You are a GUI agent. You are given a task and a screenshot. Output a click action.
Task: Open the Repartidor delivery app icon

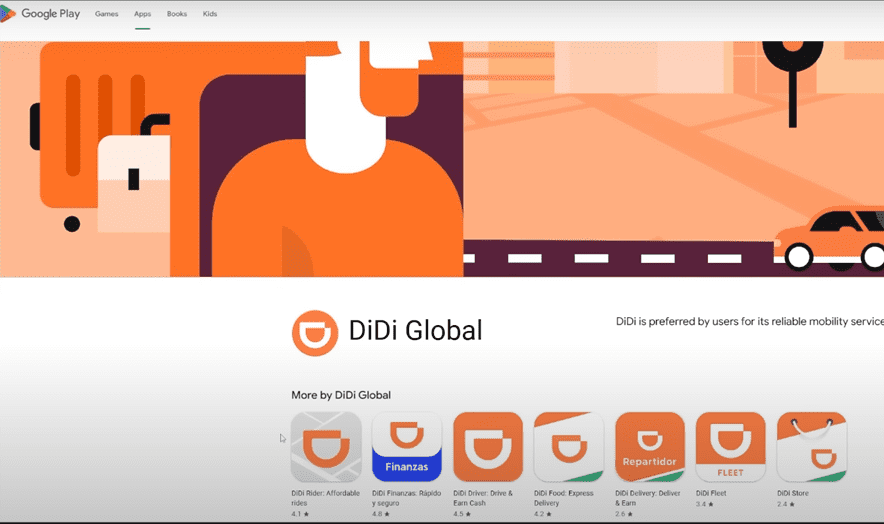click(650, 447)
